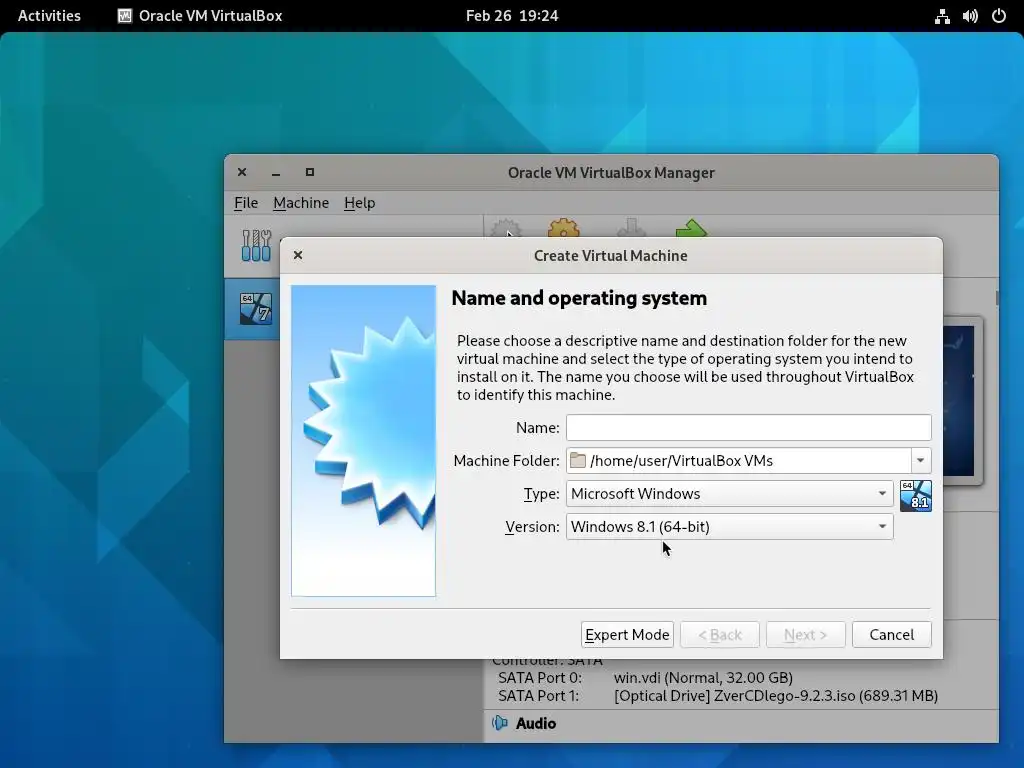Click the Settings gear toolbar icon
This screenshot has height=768, width=1024.
point(564,228)
